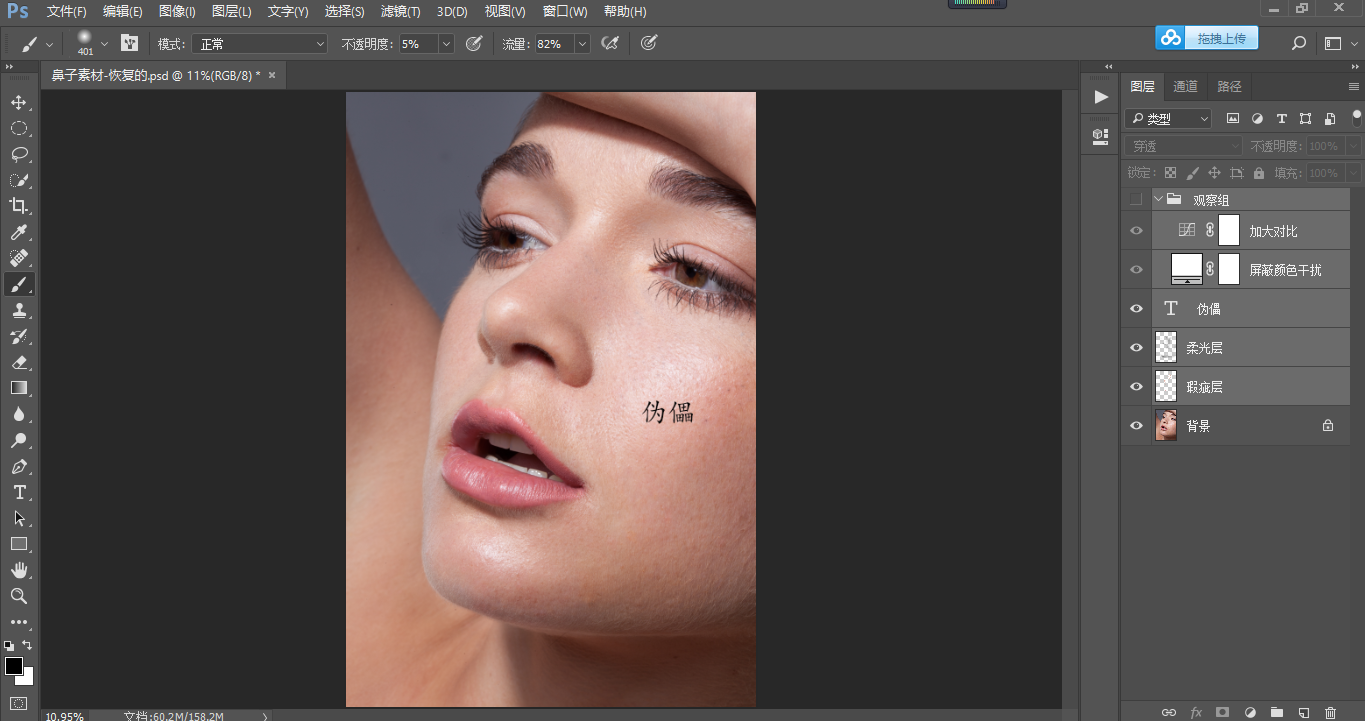Open the brush settings panel toggle
This screenshot has width=1365, height=721.
(x=129, y=43)
